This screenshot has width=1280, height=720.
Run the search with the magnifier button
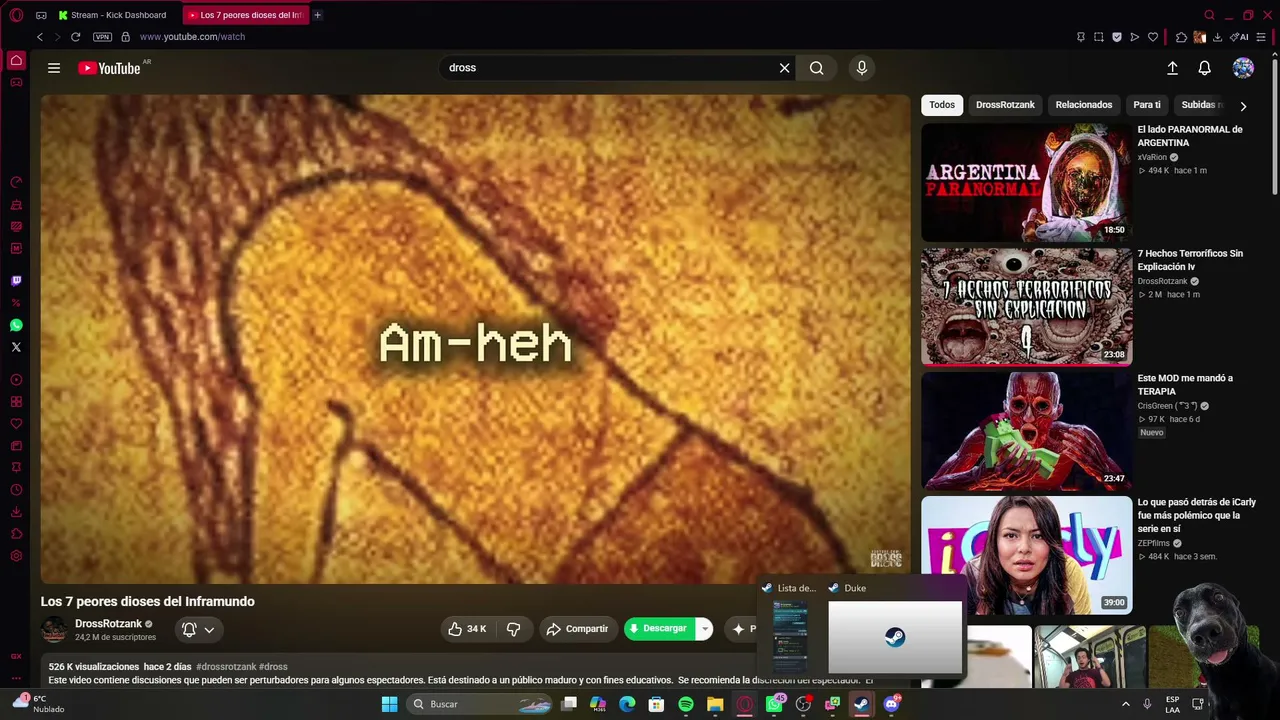(x=817, y=68)
